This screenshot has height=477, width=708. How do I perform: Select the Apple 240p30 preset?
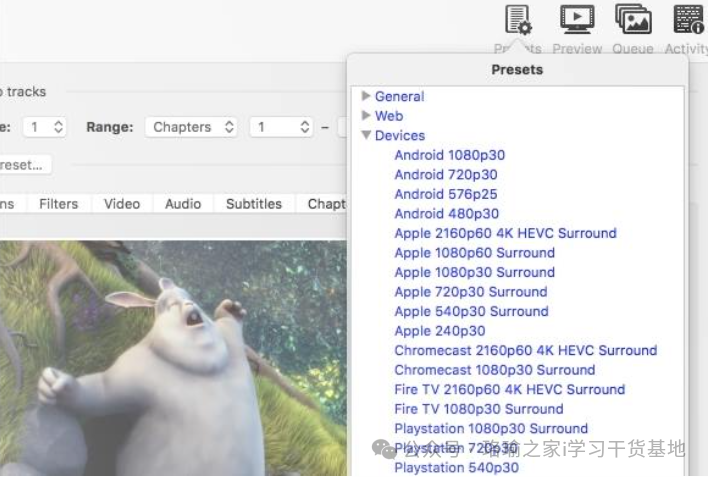(x=439, y=331)
